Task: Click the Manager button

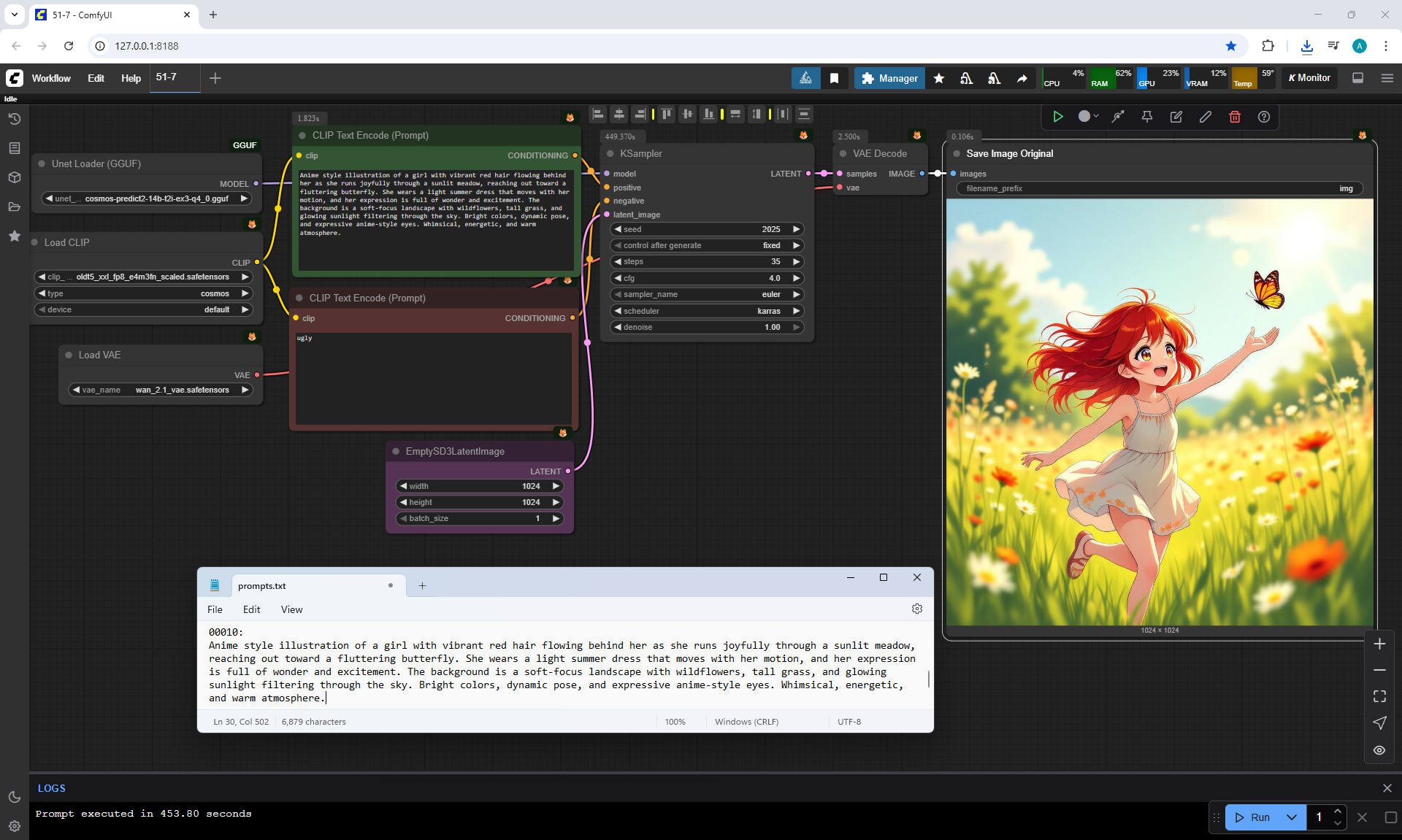Action: click(x=889, y=78)
